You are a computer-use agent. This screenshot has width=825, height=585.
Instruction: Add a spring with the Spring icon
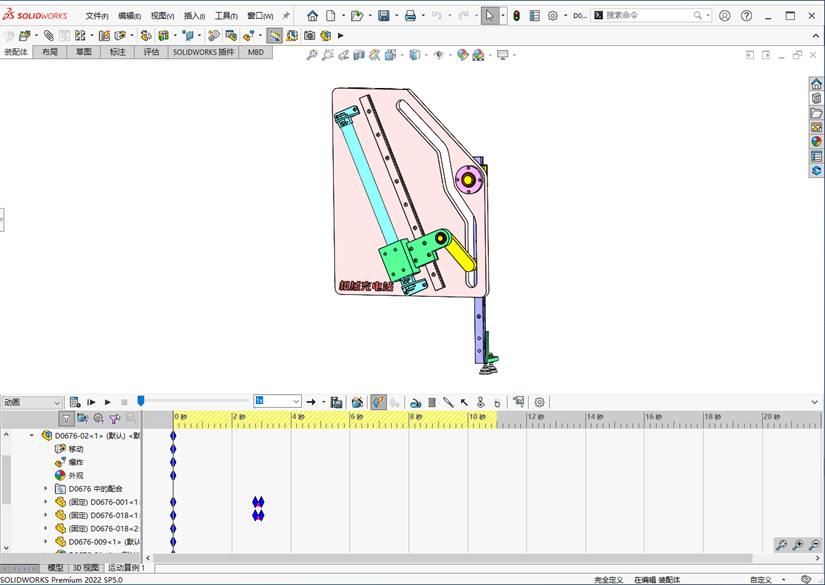[432, 402]
